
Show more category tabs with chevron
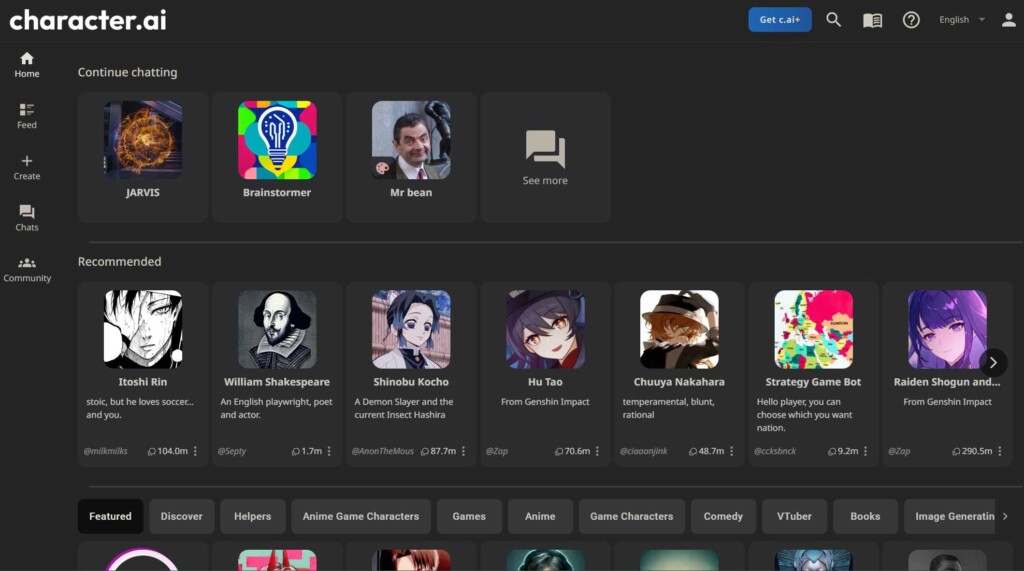coord(1005,516)
